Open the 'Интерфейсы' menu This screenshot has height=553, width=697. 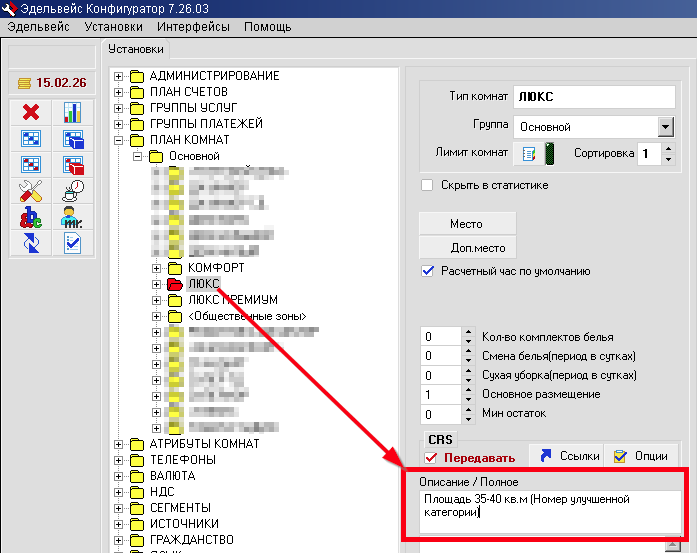[x=194, y=26]
